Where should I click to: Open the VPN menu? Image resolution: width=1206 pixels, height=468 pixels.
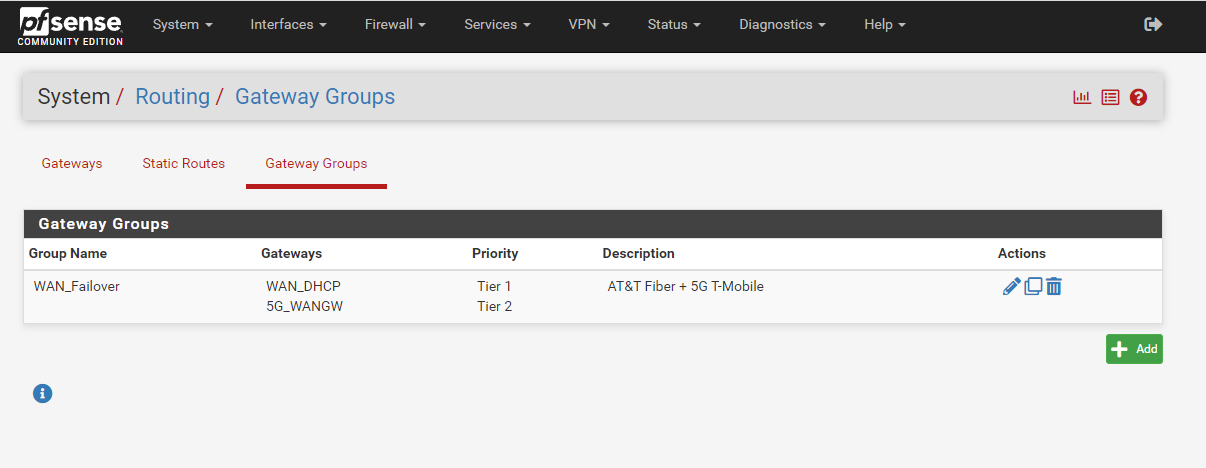pos(589,24)
